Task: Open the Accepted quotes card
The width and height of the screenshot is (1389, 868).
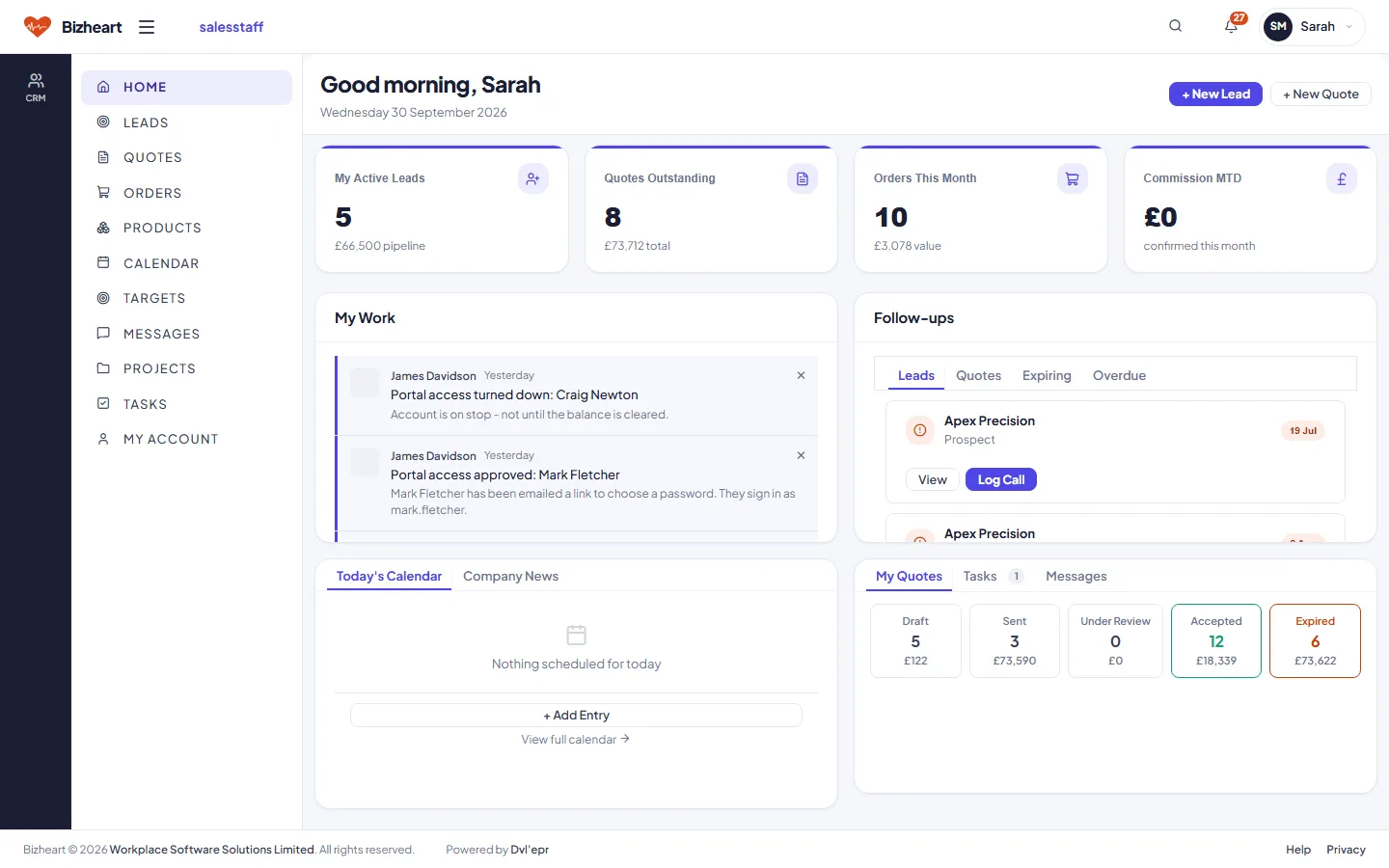Action: (1215, 640)
